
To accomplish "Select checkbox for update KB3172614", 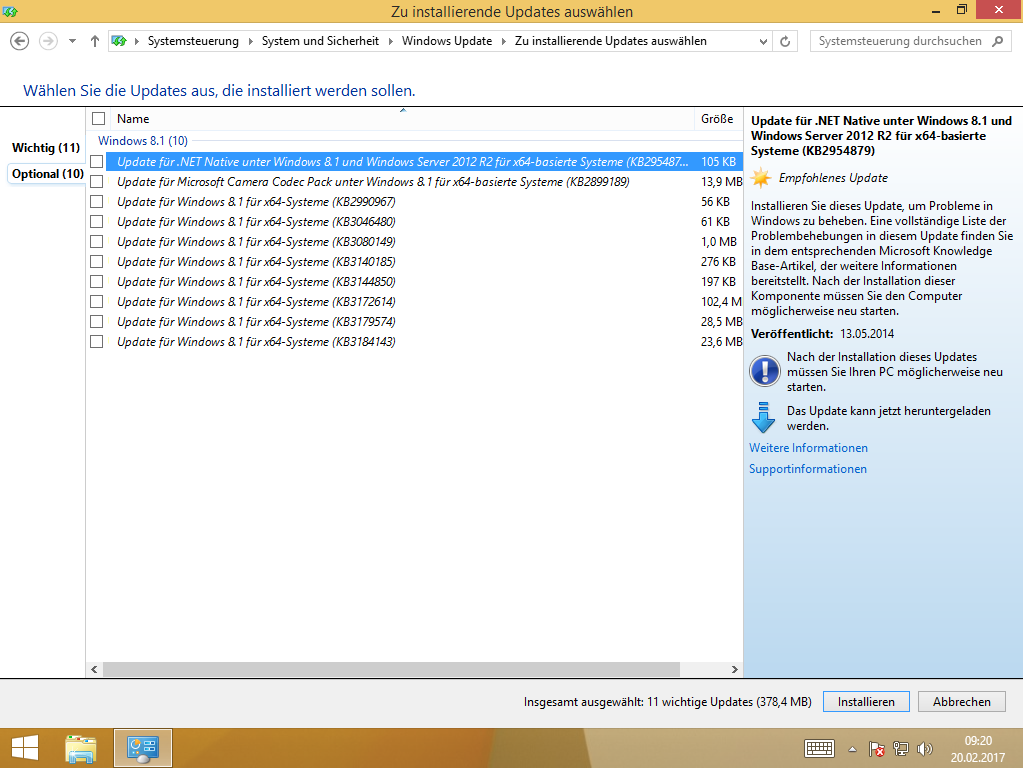I will pyautogui.click(x=97, y=301).
